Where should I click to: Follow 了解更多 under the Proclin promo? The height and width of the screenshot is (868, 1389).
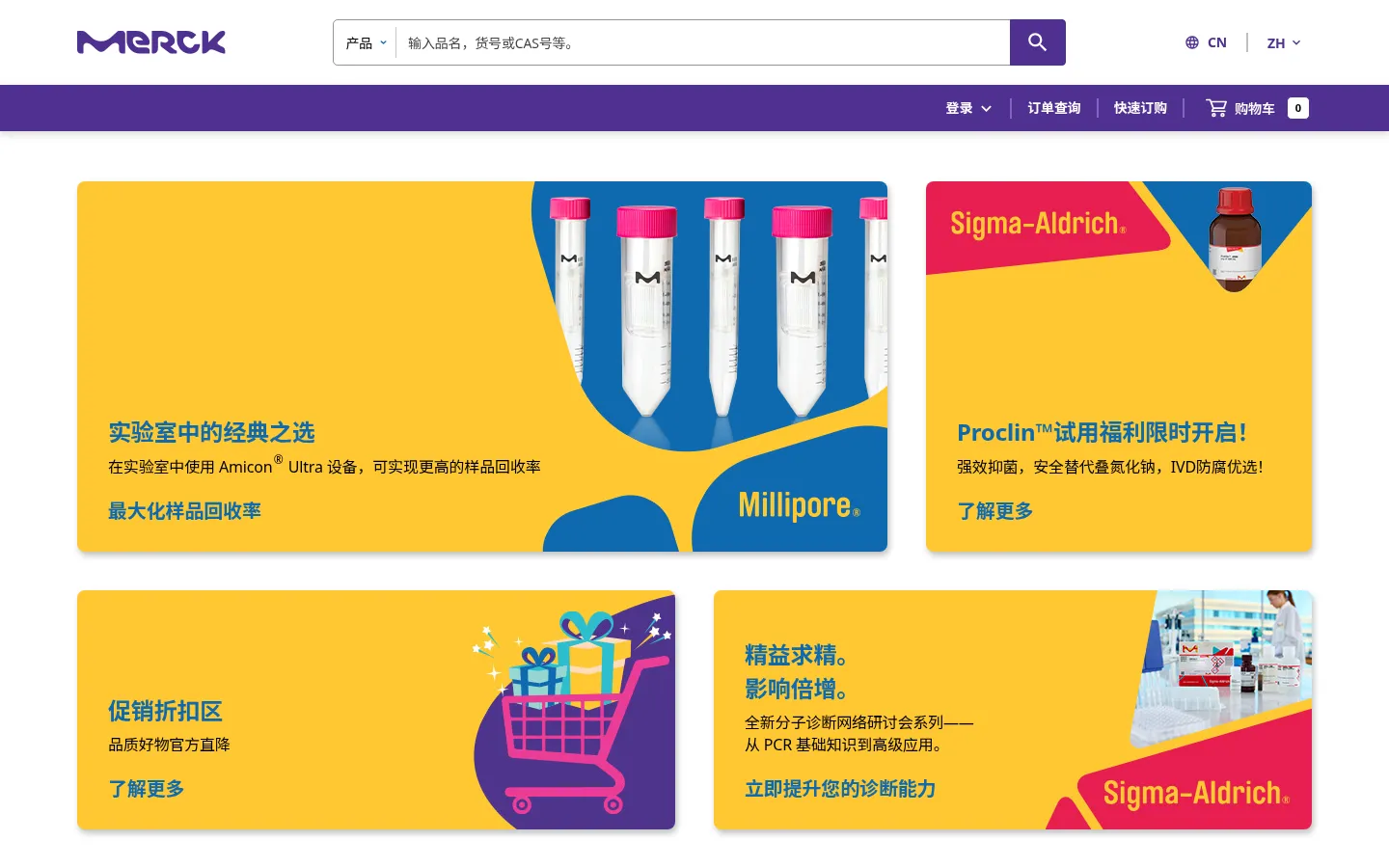(994, 511)
